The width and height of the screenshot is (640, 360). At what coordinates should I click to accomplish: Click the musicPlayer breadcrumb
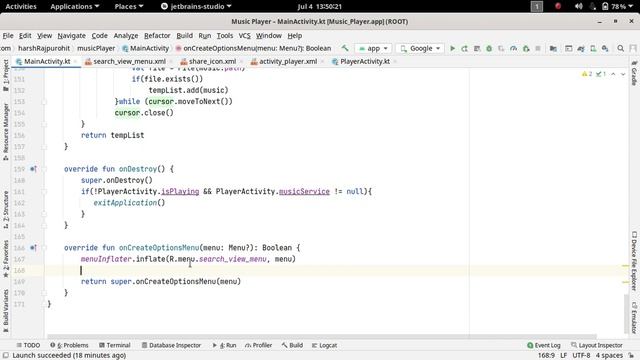[96, 48]
